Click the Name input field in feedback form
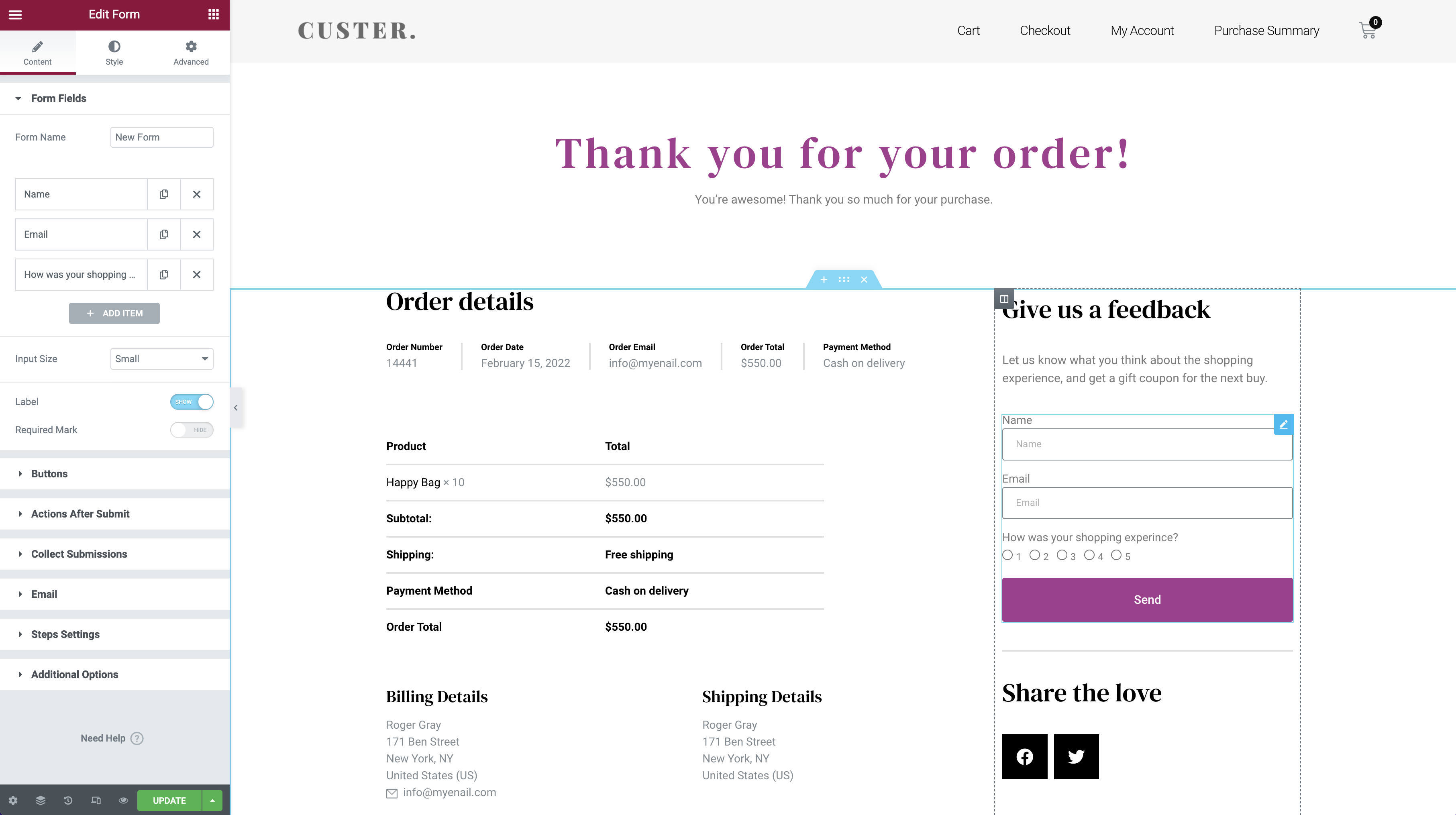 point(1147,444)
